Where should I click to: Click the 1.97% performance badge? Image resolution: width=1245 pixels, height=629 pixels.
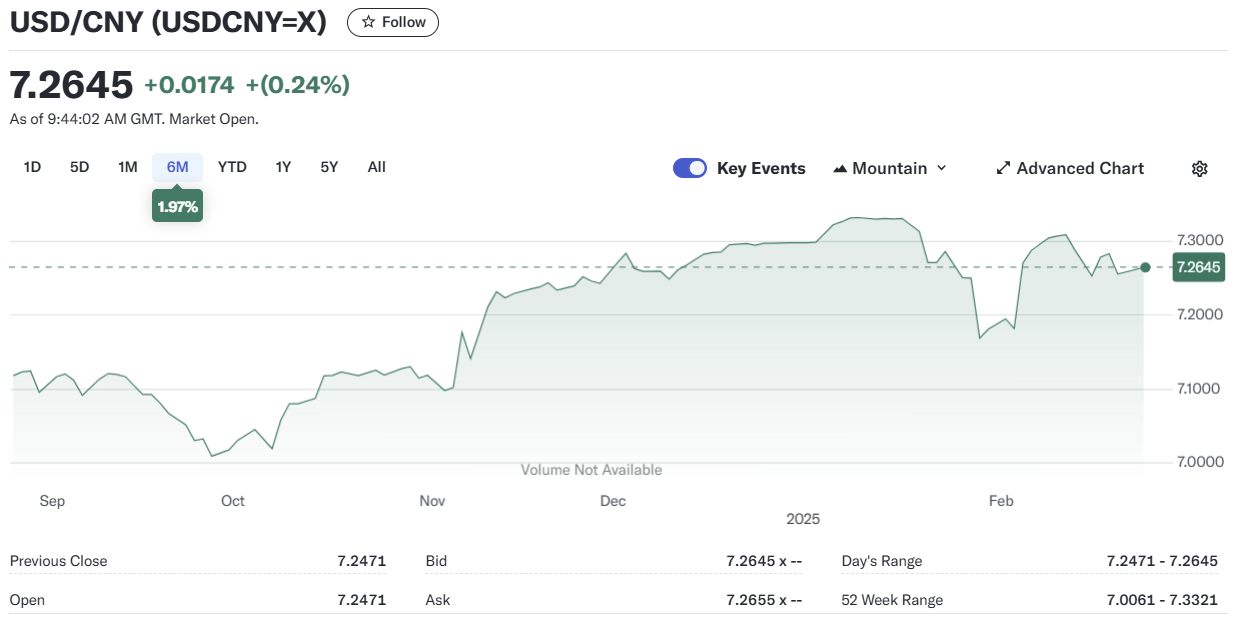(x=177, y=207)
